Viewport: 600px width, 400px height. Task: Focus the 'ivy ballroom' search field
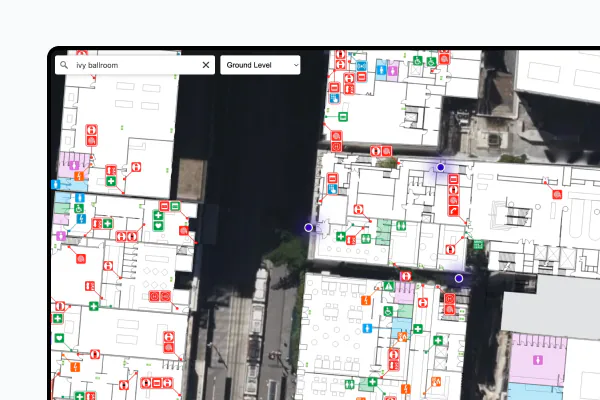point(135,65)
